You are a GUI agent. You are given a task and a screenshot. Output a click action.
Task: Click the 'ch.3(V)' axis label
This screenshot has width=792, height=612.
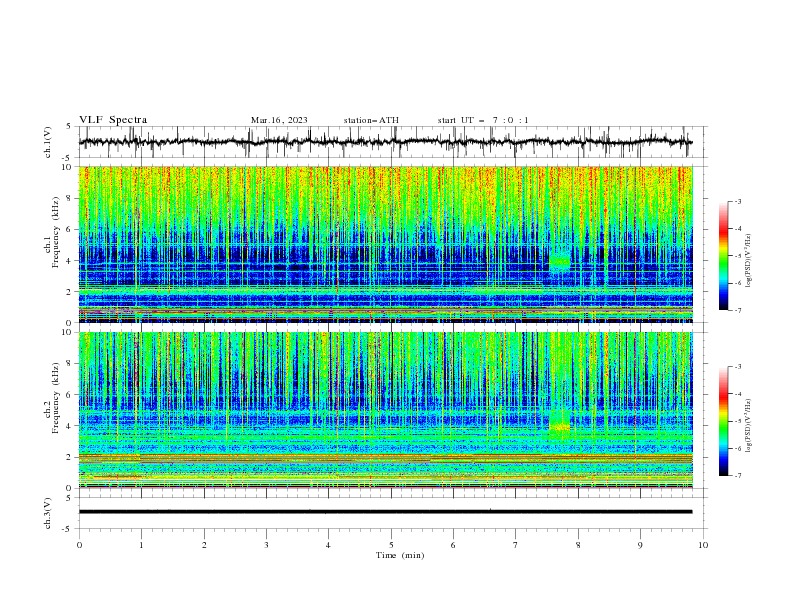47,513
